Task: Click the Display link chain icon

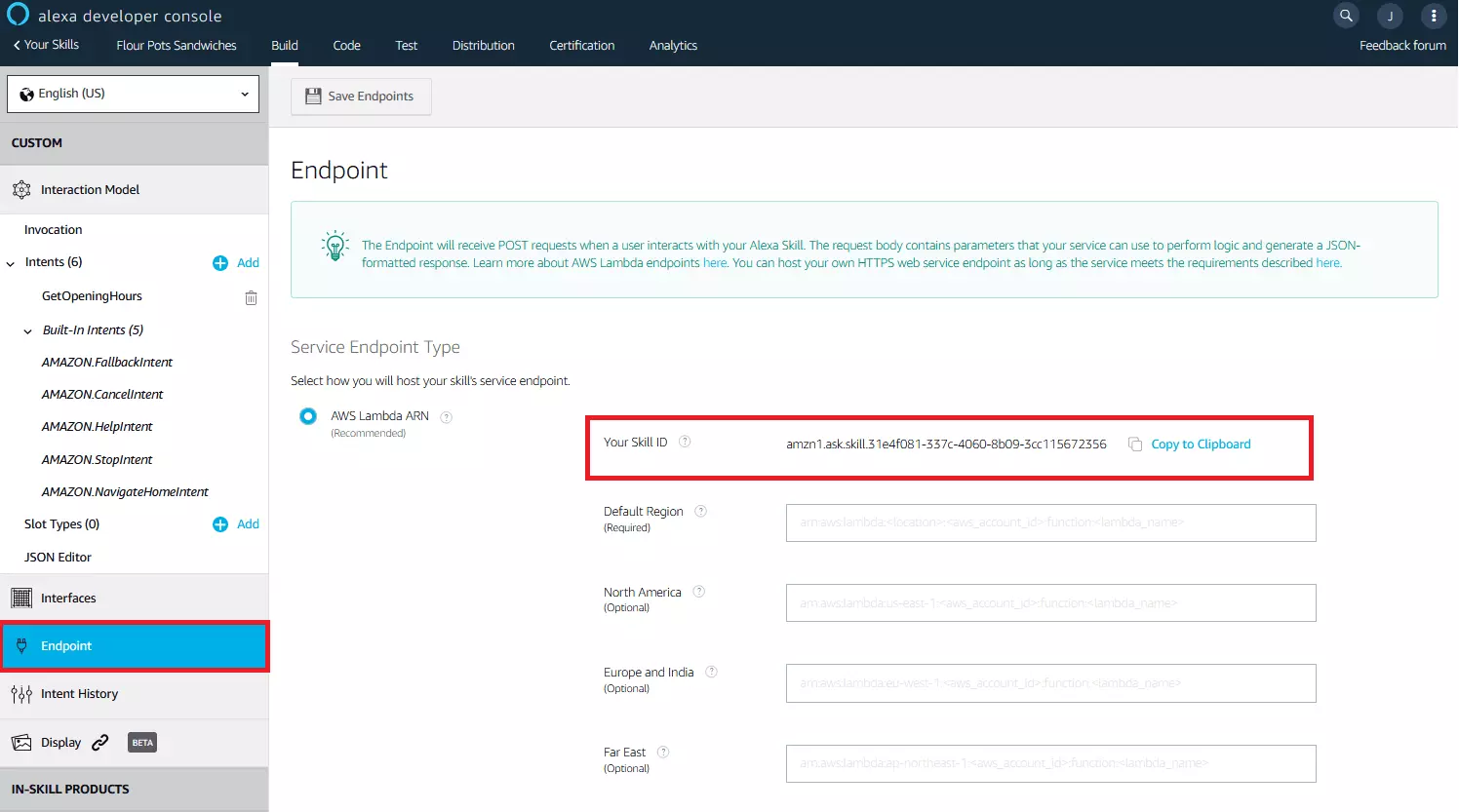Action: click(99, 743)
